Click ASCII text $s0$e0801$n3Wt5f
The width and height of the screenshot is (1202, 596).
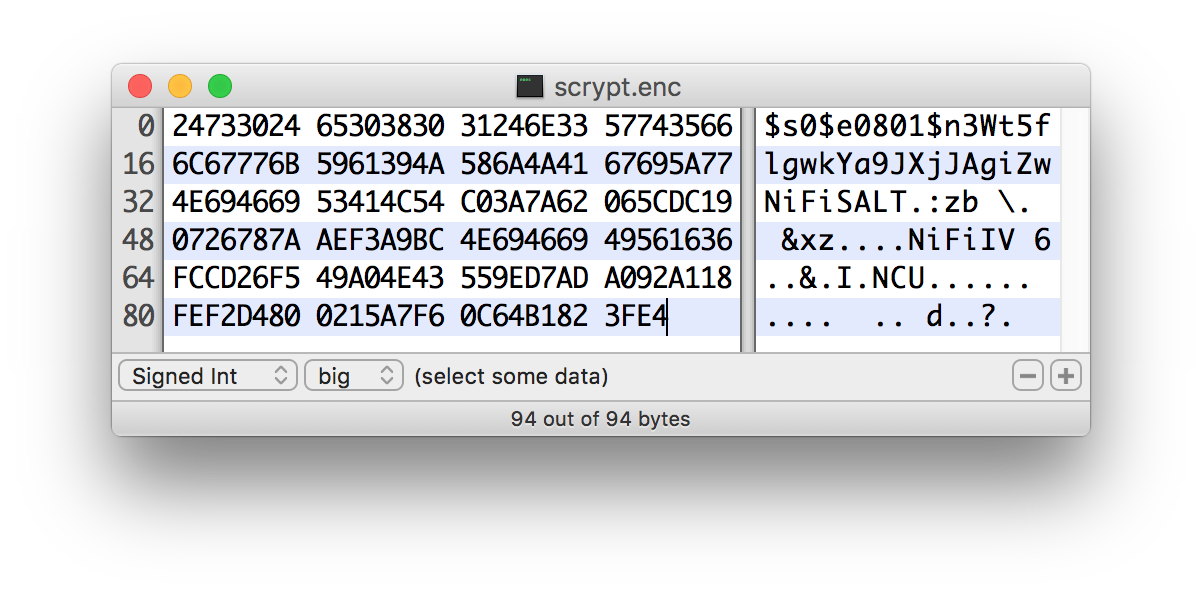[x=907, y=127]
